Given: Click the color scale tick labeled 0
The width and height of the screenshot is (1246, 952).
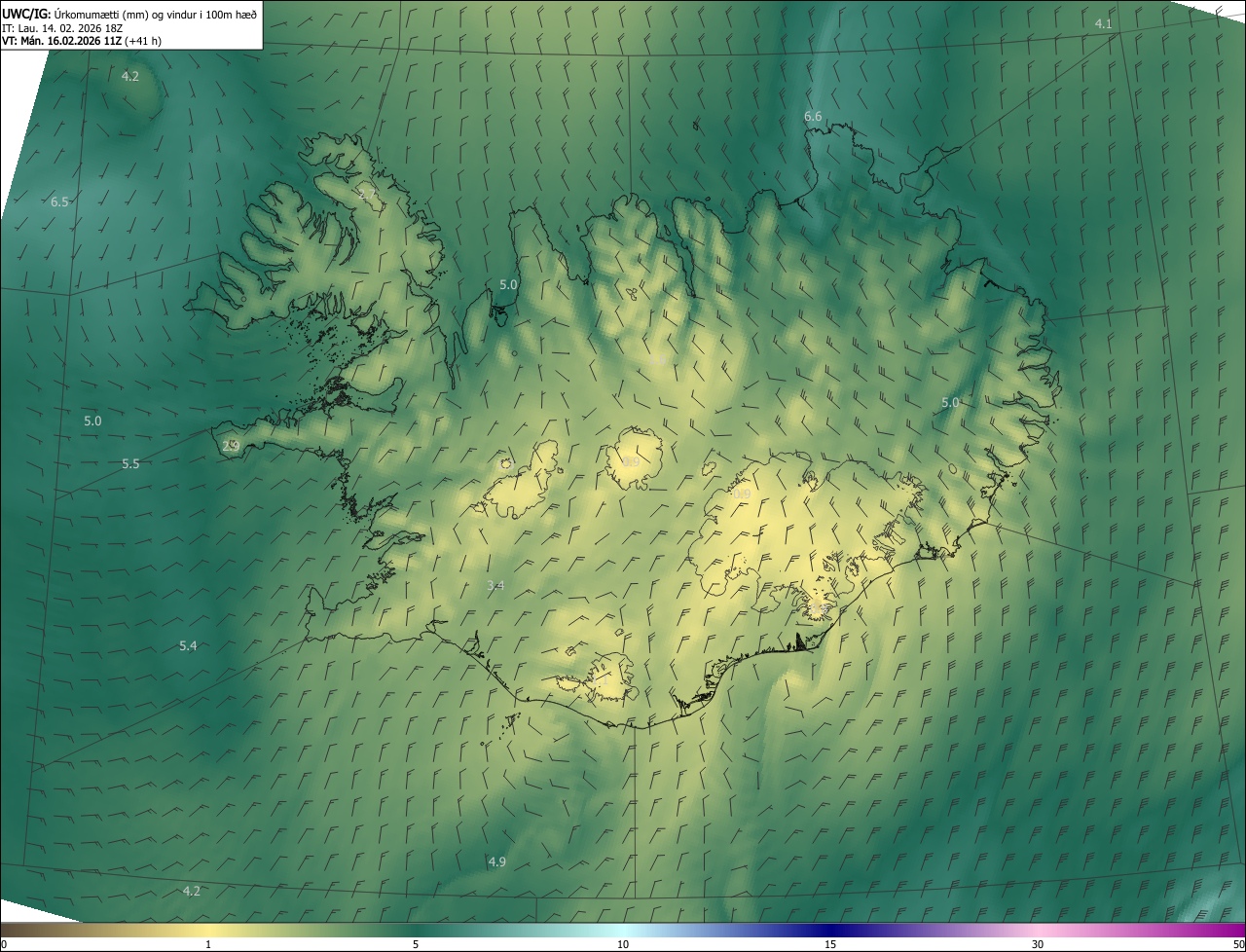Looking at the screenshot, I should pos(4,944).
